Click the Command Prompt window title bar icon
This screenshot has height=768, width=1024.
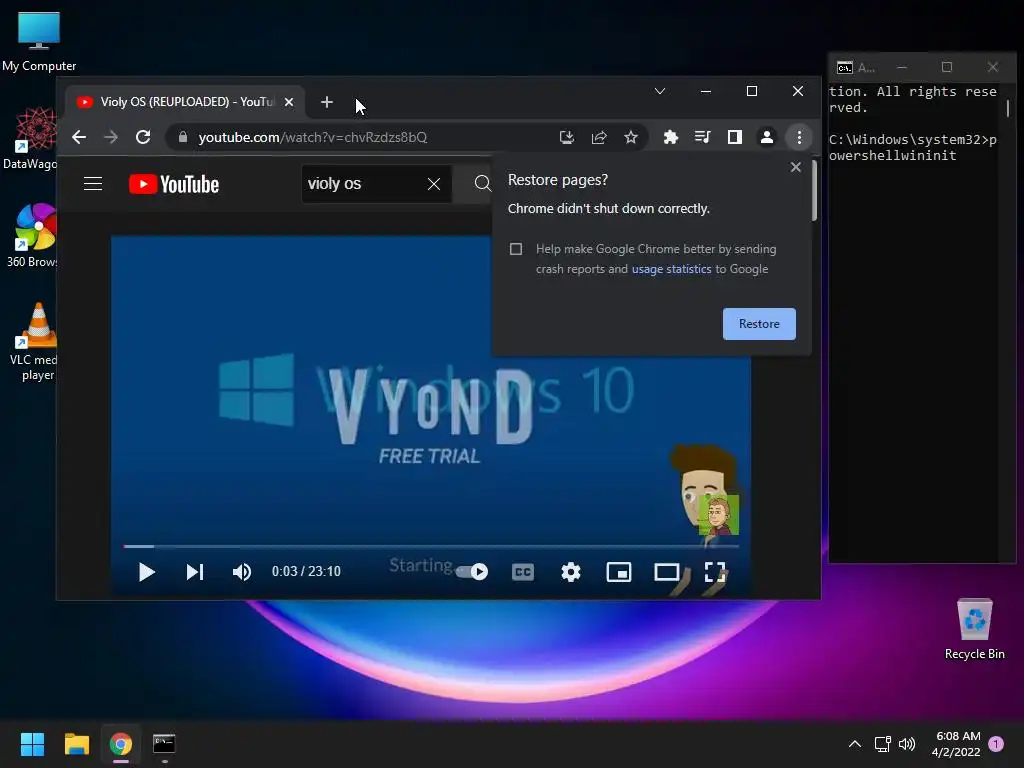coord(844,67)
